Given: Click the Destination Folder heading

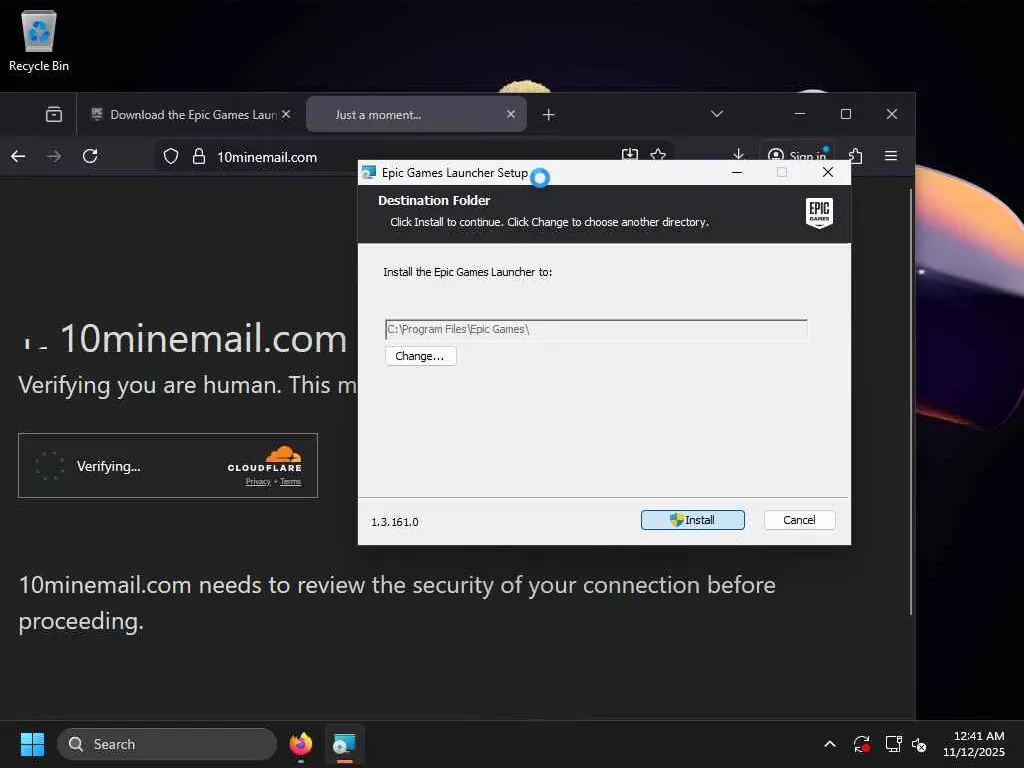Looking at the screenshot, I should click(434, 200).
